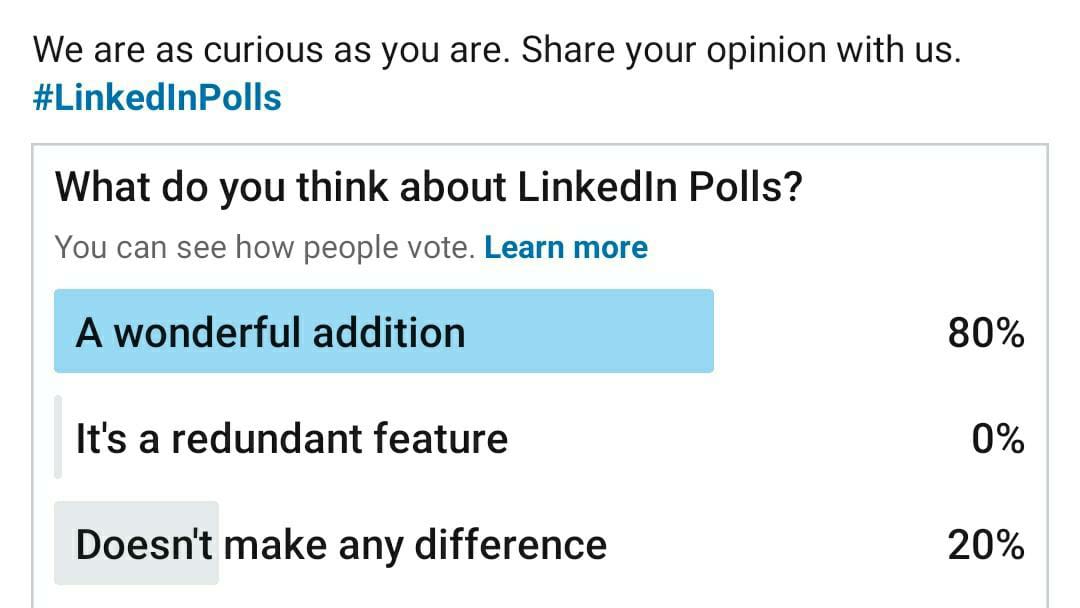Click the 20% result value
1080x608 pixels.
(x=988, y=543)
